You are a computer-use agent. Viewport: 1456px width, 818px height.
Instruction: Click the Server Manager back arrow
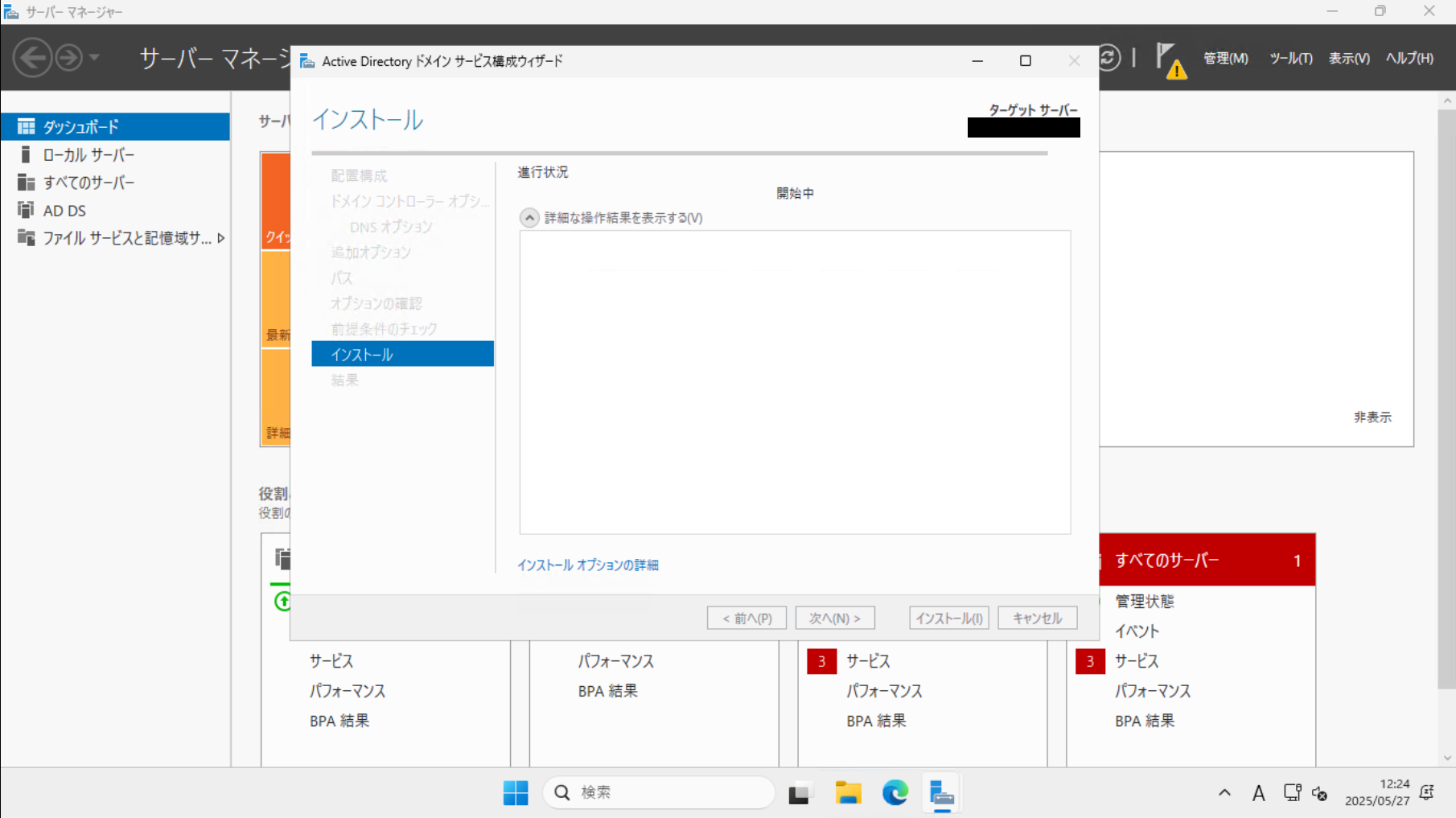tap(32, 58)
